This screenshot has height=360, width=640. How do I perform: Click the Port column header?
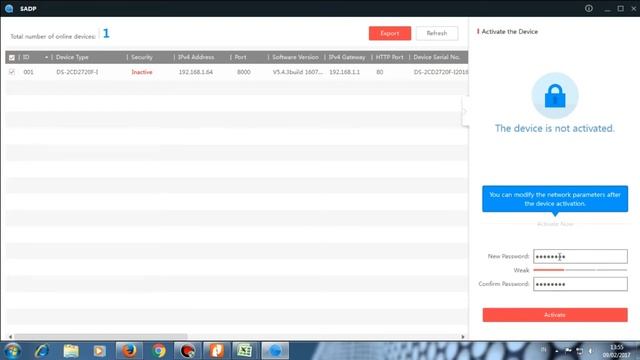coord(240,58)
